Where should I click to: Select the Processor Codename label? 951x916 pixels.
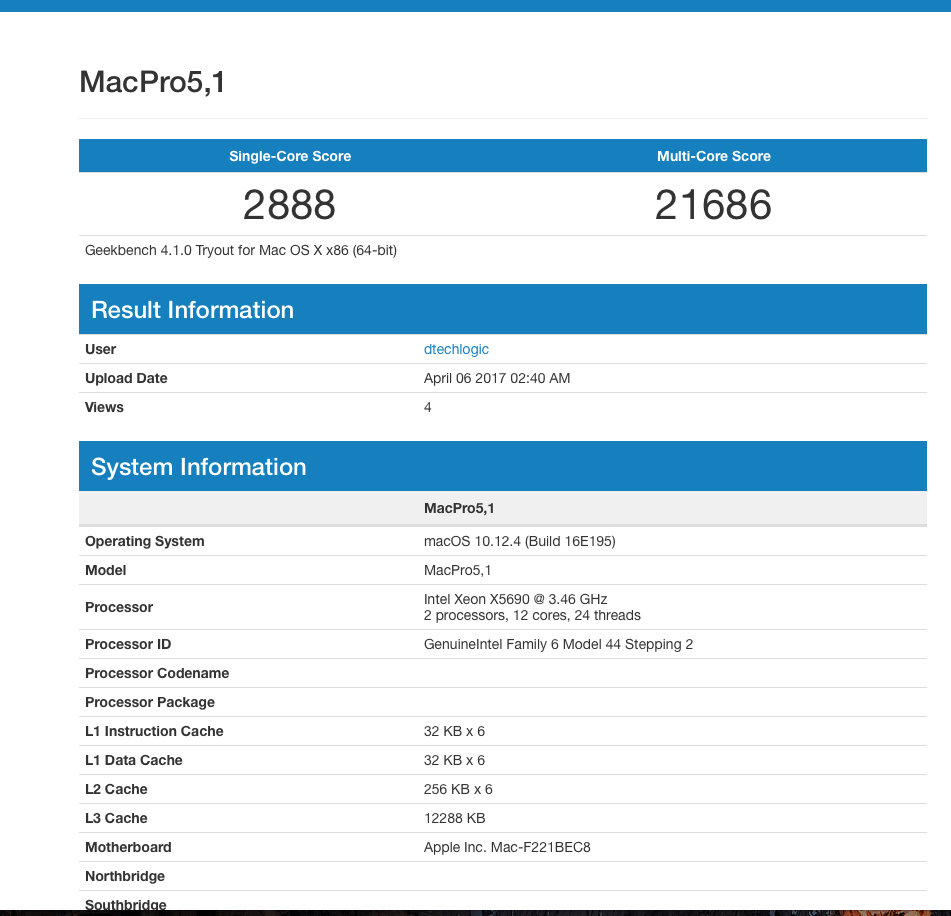(157, 673)
